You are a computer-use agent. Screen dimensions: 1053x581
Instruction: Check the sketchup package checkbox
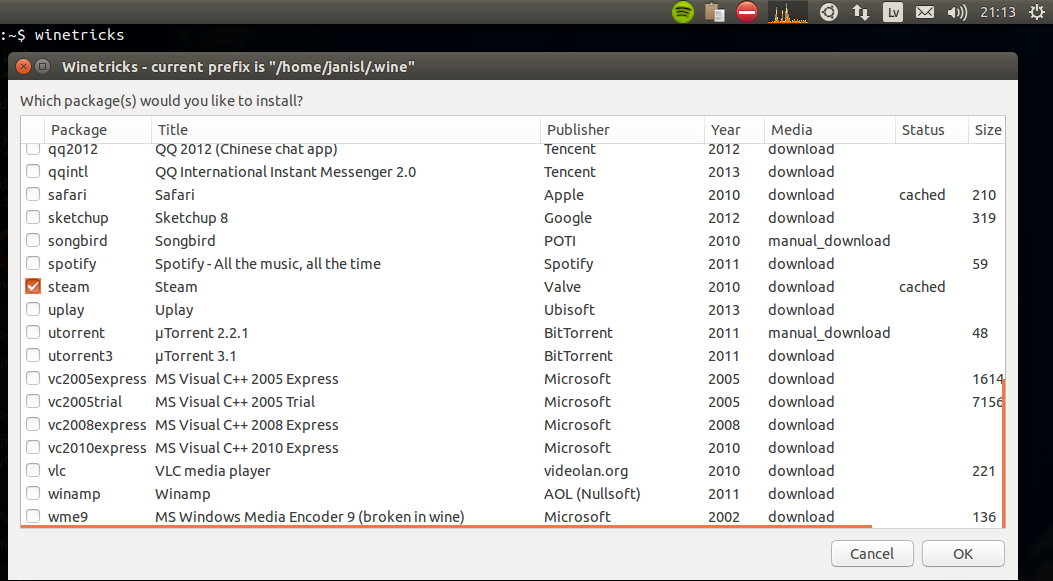coord(32,218)
